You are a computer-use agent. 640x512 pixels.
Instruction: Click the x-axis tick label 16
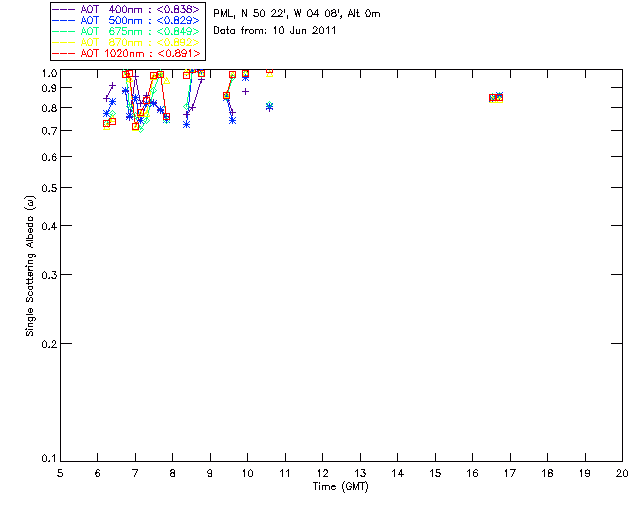click(x=473, y=472)
